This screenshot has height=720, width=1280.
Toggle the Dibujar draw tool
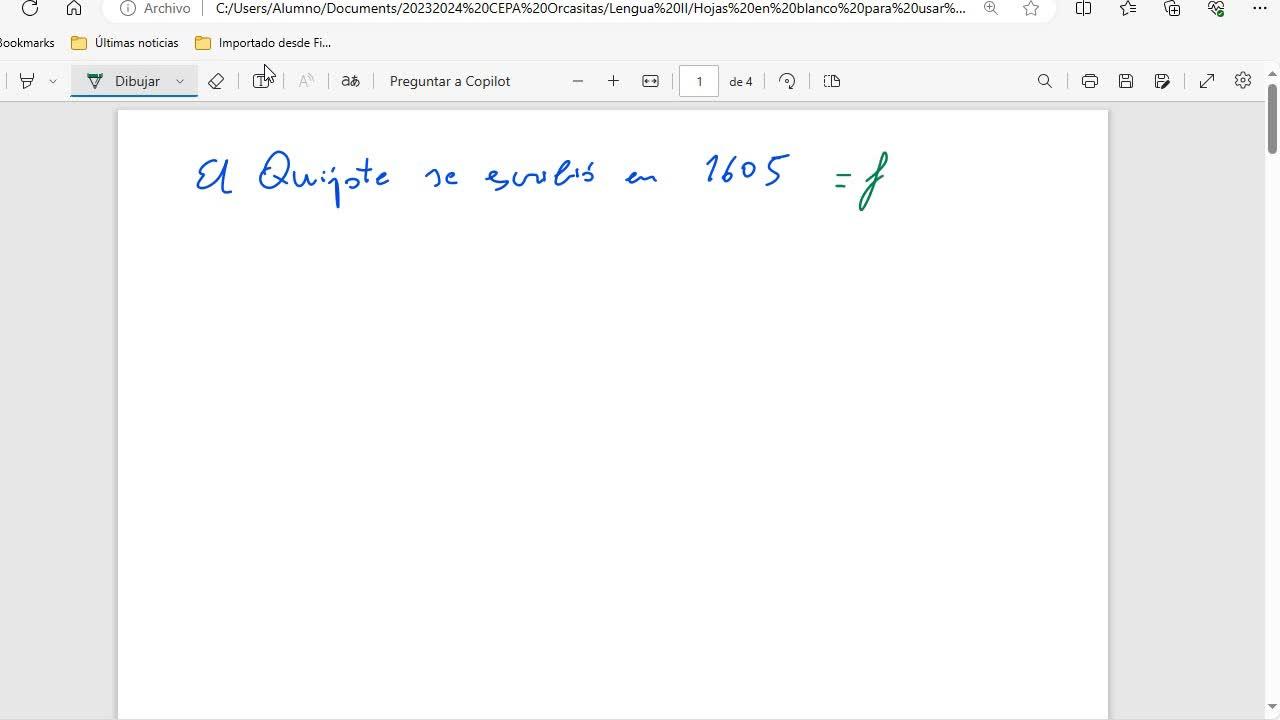(124, 81)
